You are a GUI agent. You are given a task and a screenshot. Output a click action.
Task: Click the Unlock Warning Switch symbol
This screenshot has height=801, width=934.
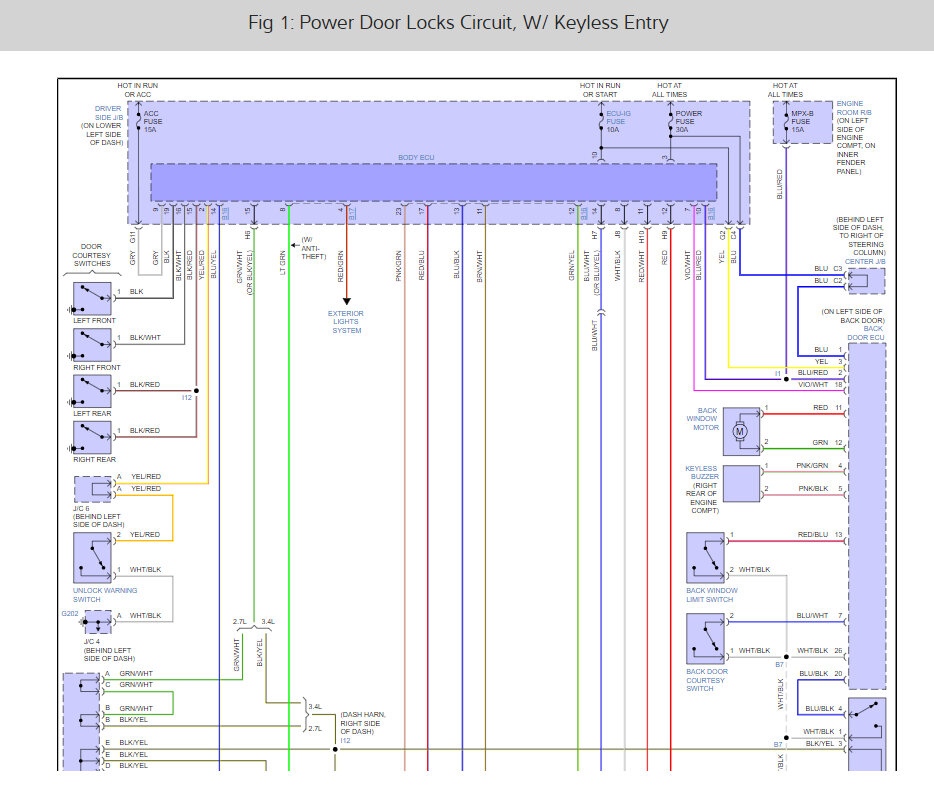(92, 558)
